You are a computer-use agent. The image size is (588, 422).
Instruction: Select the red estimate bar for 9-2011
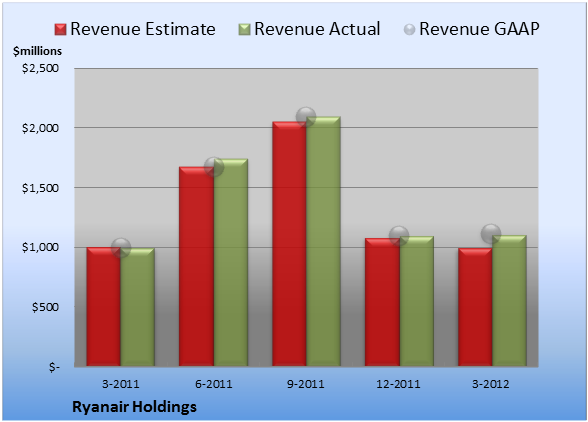pos(290,244)
